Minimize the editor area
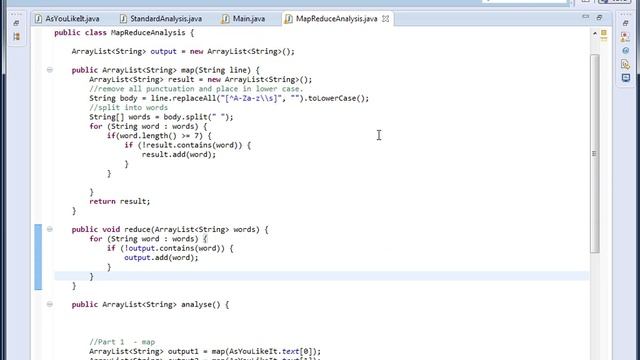Screen dimensions: 640x360 coord(586,17)
